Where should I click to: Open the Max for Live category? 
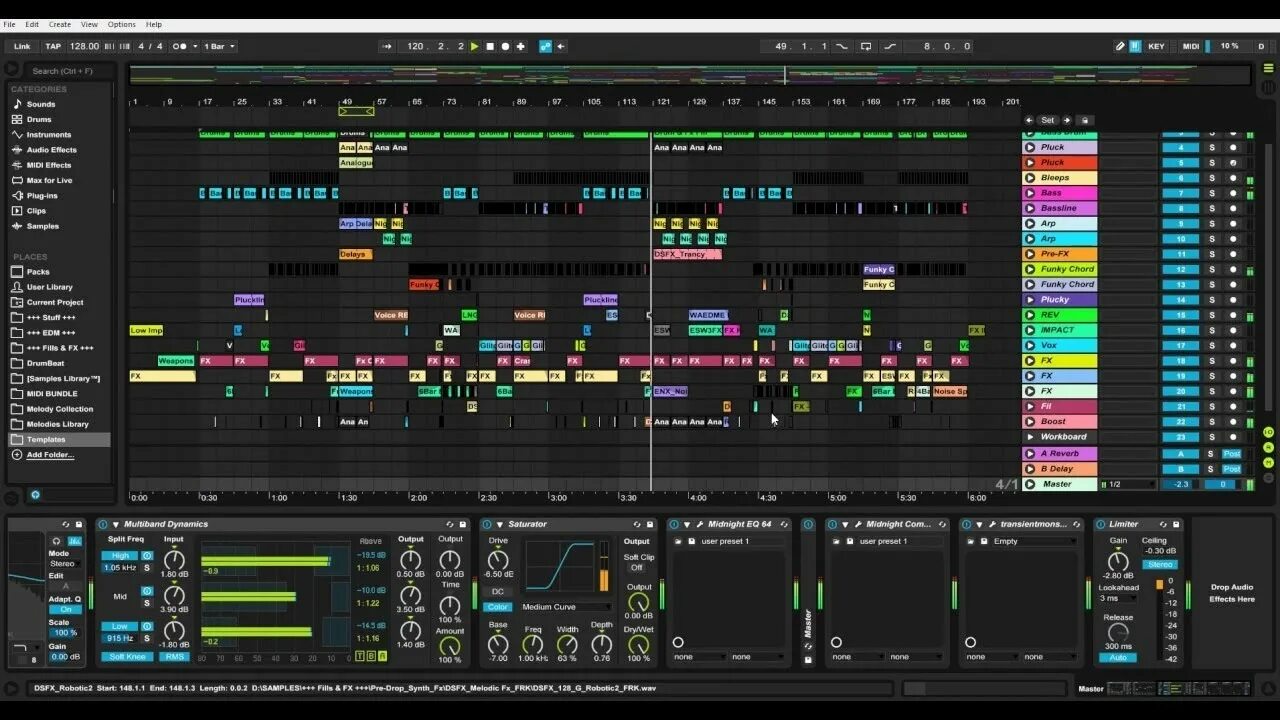[49, 180]
